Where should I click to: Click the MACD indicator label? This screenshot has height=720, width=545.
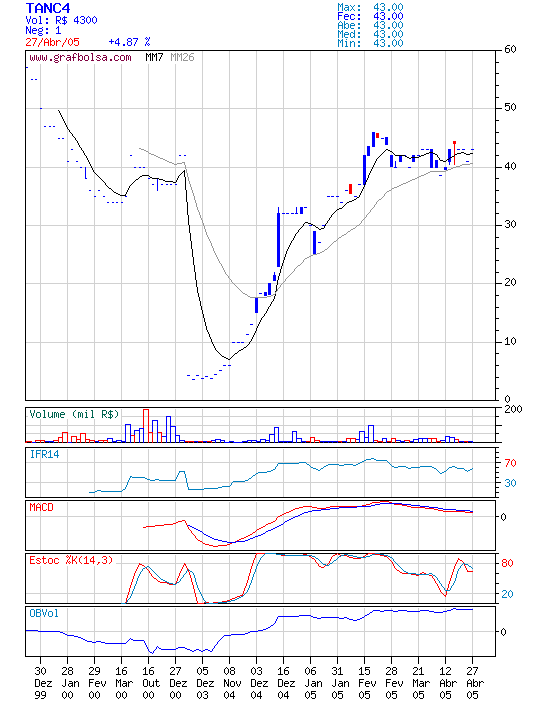coord(41,507)
